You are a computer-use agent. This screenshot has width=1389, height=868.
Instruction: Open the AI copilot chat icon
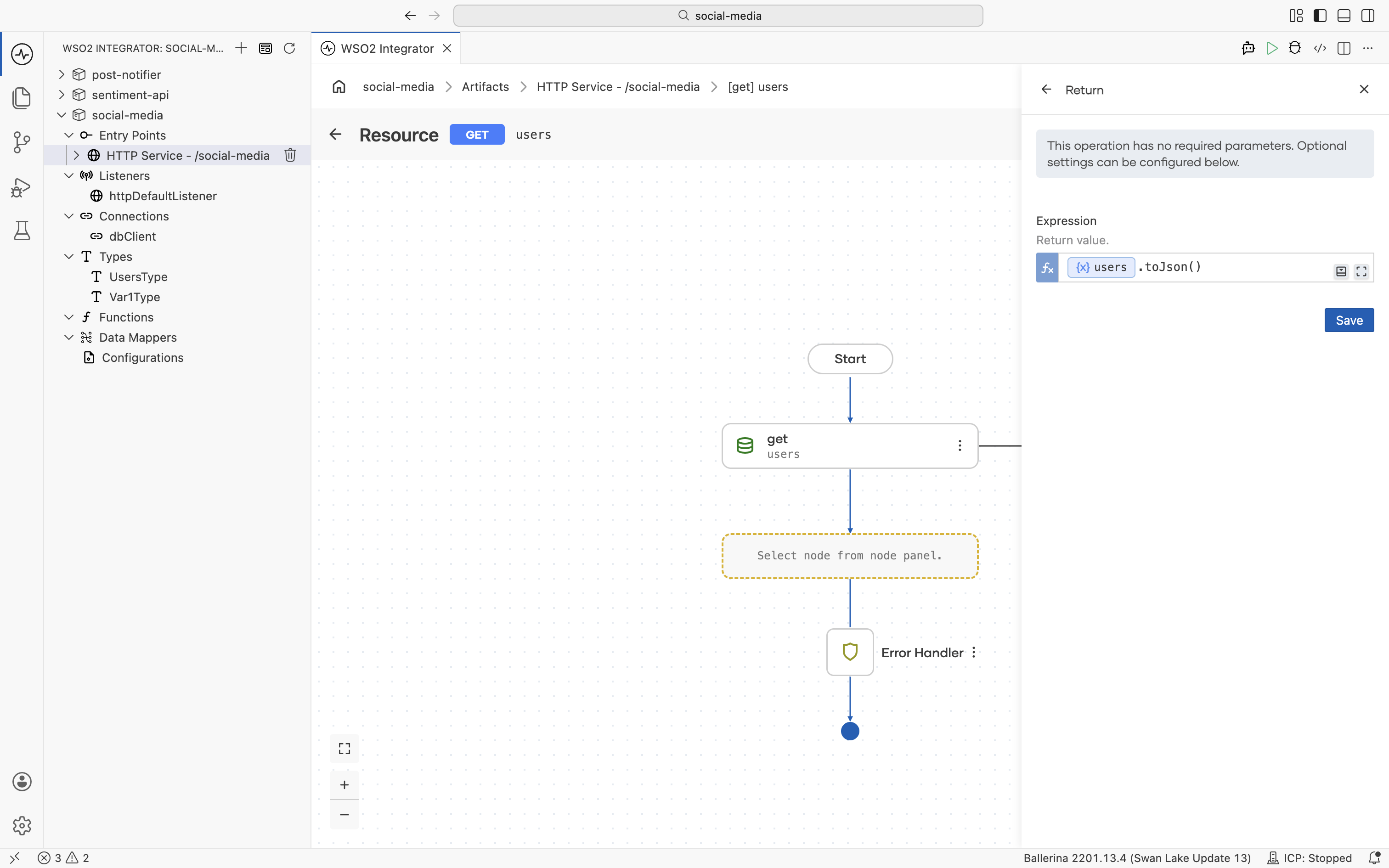1248,48
